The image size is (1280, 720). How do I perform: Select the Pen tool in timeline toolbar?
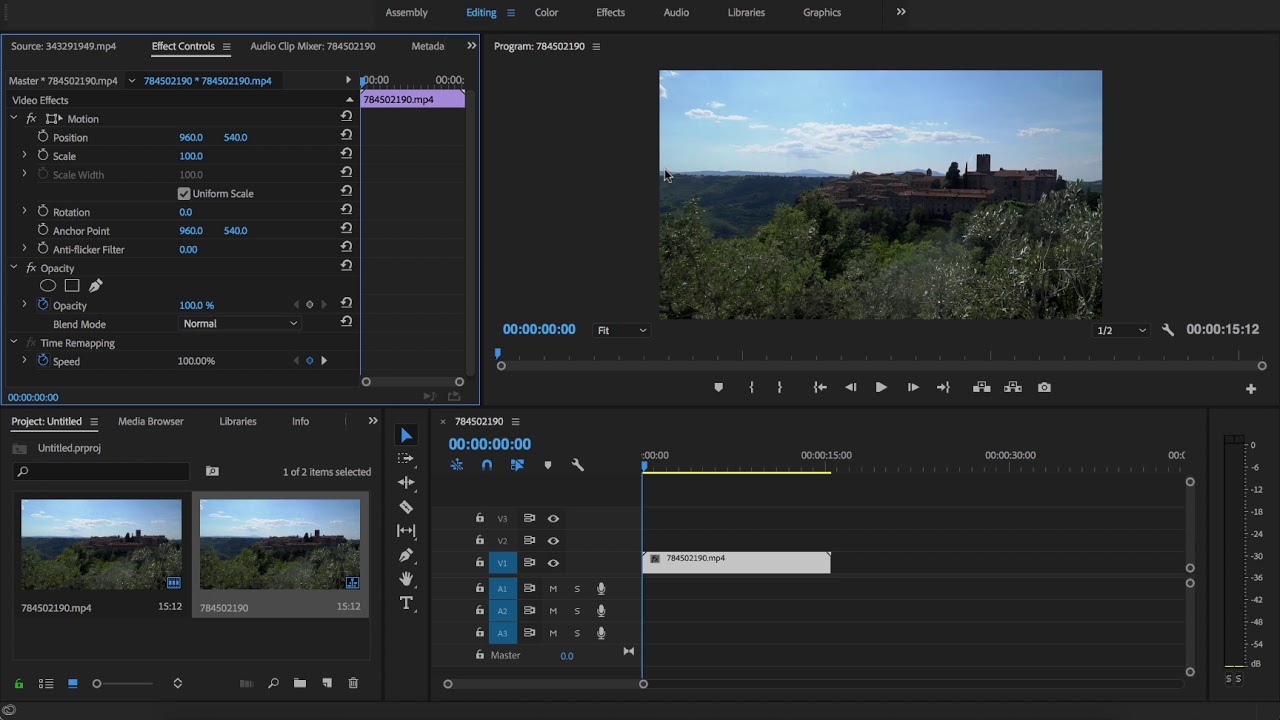tap(406, 555)
